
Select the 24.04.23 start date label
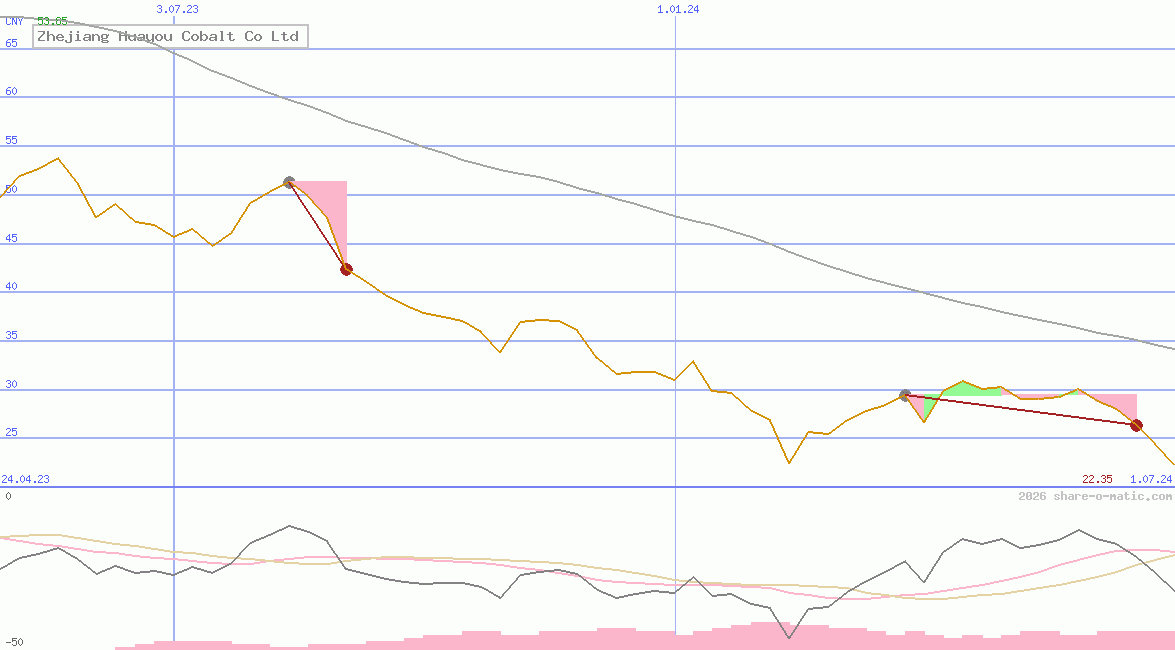pos(24,478)
